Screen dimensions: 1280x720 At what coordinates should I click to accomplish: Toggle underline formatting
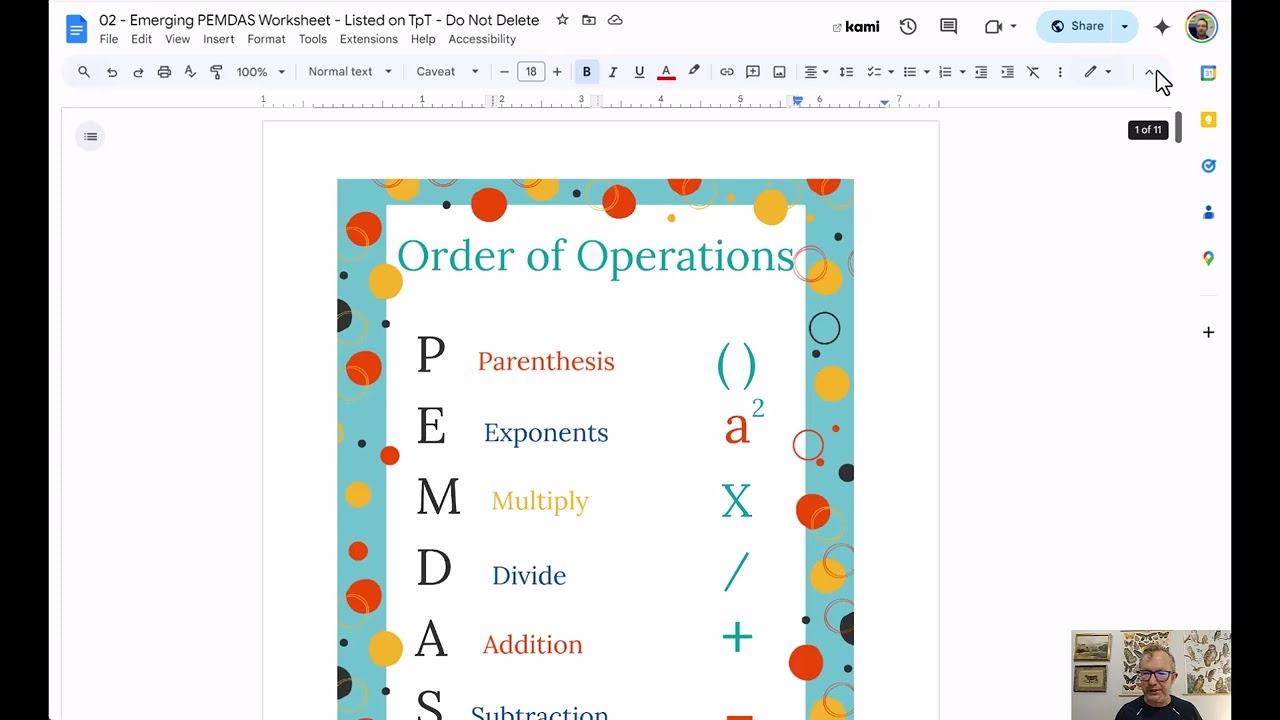(639, 72)
